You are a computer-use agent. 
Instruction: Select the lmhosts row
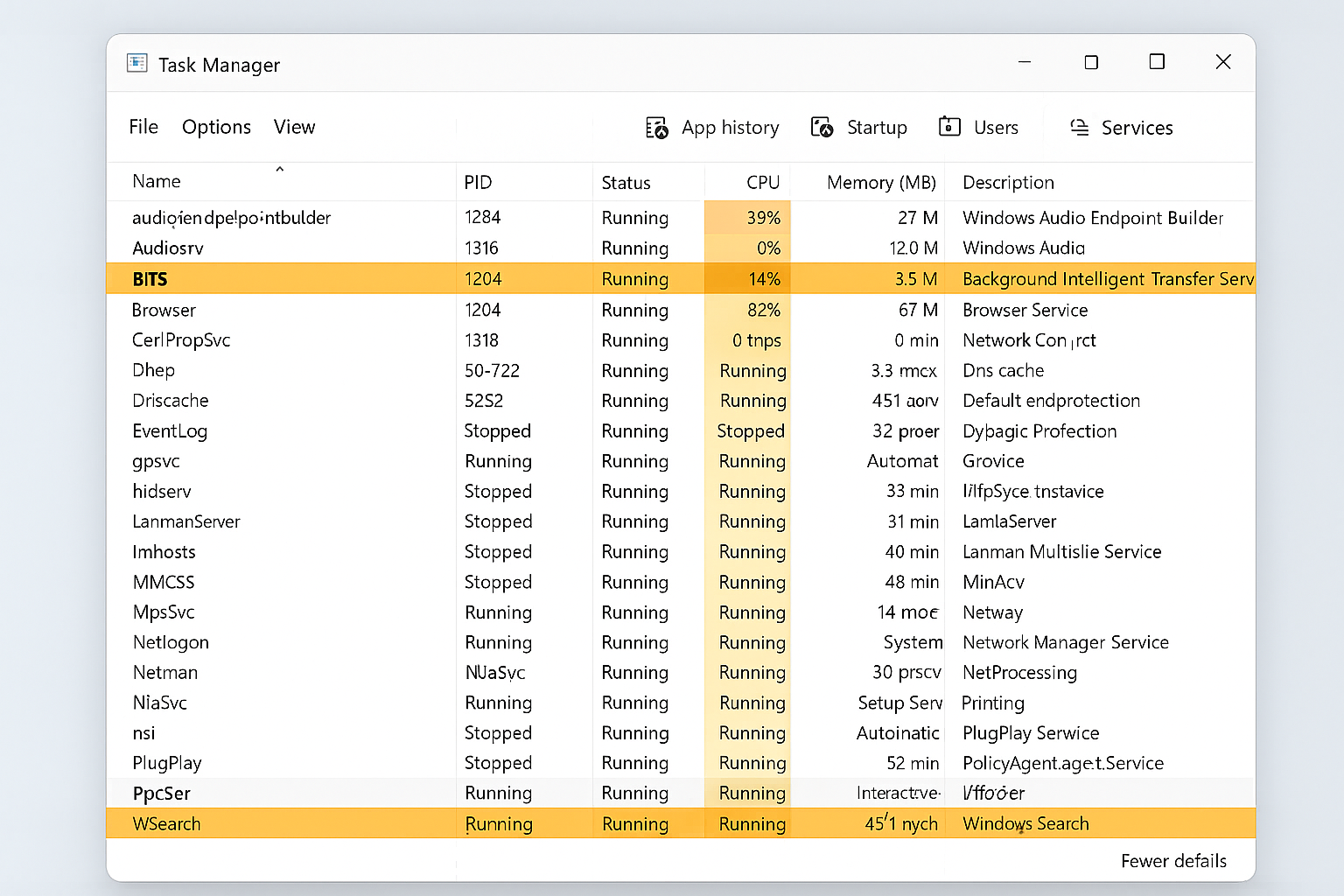[681, 552]
